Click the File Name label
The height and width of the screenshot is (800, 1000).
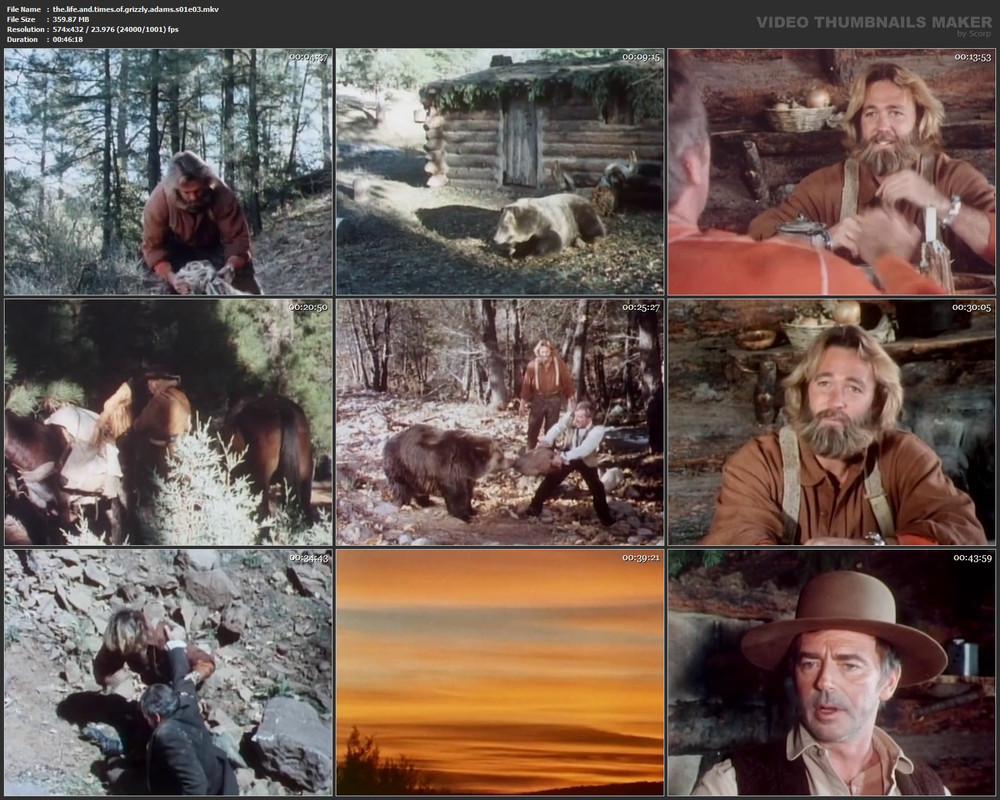pos(24,9)
